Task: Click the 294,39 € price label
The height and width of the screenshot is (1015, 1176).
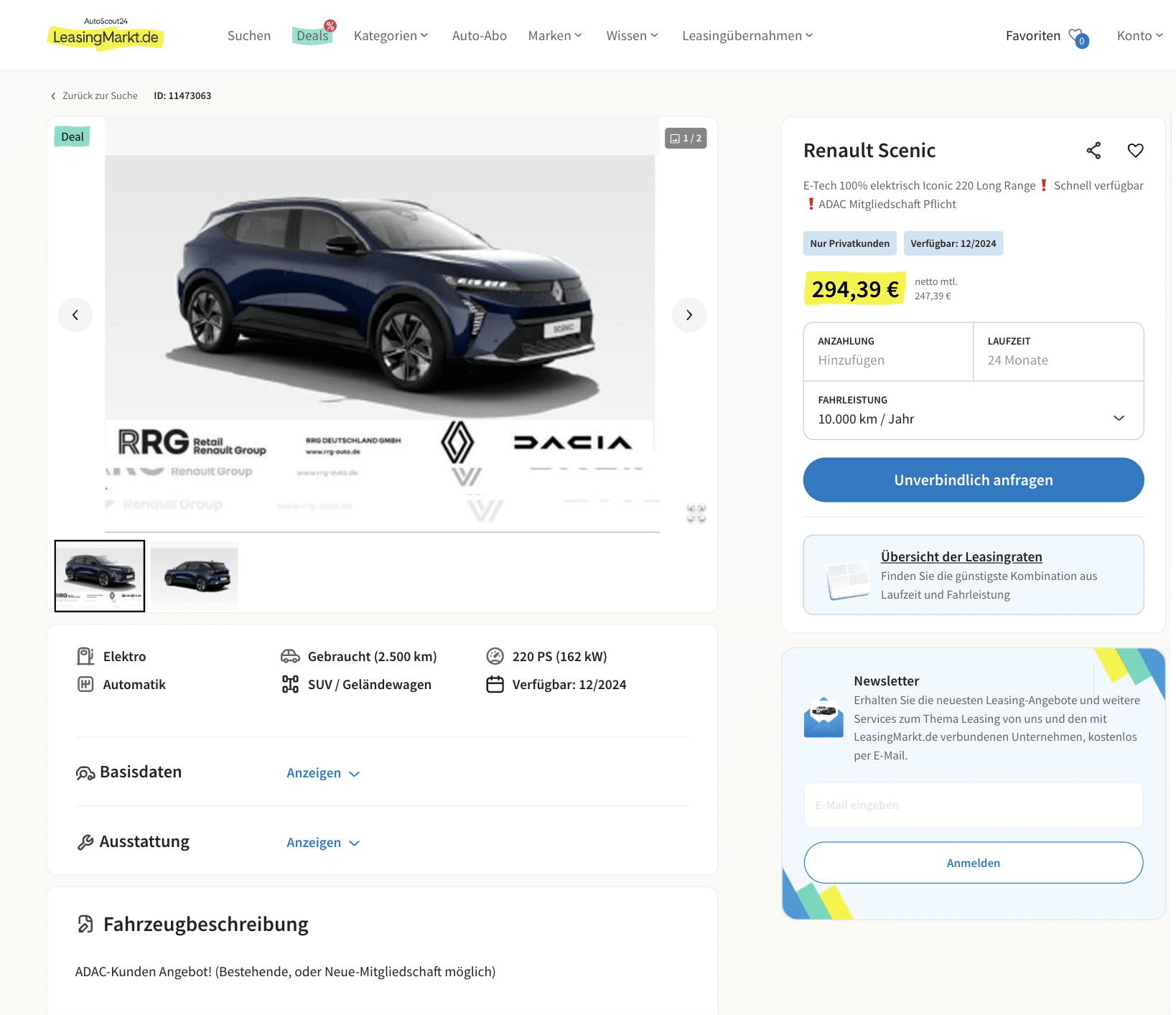Action: tap(855, 289)
